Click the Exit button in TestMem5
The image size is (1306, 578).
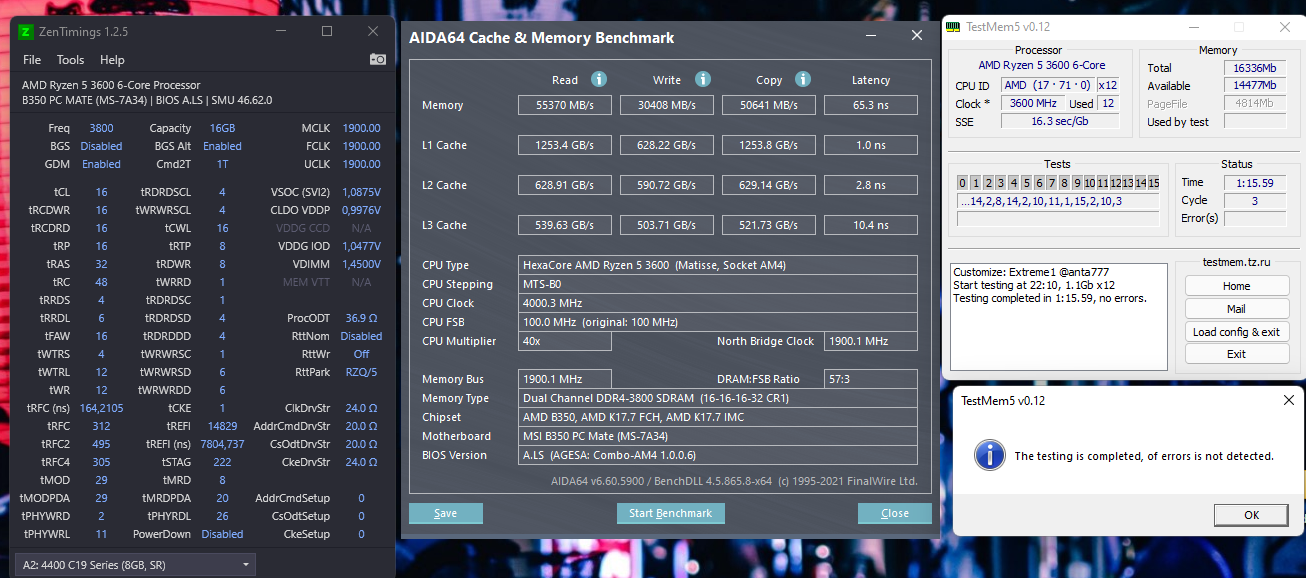[1236, 354]
